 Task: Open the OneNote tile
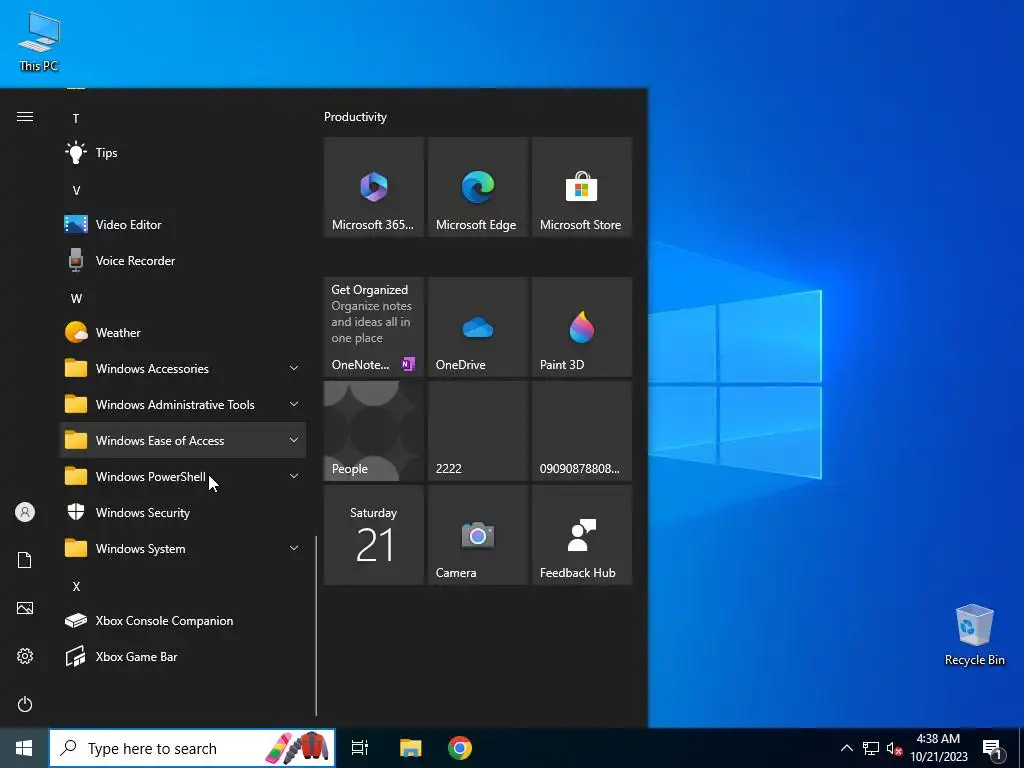[374, 327]
